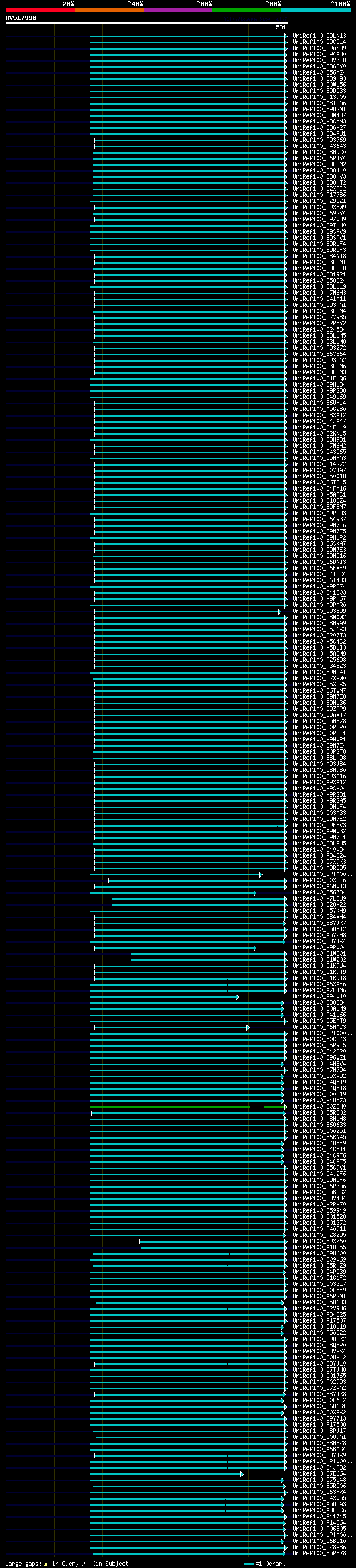Click the purple ~60% color legend bar
Image resolution: width=356 pixels, height=1568 pixels.
pos(179,10)
